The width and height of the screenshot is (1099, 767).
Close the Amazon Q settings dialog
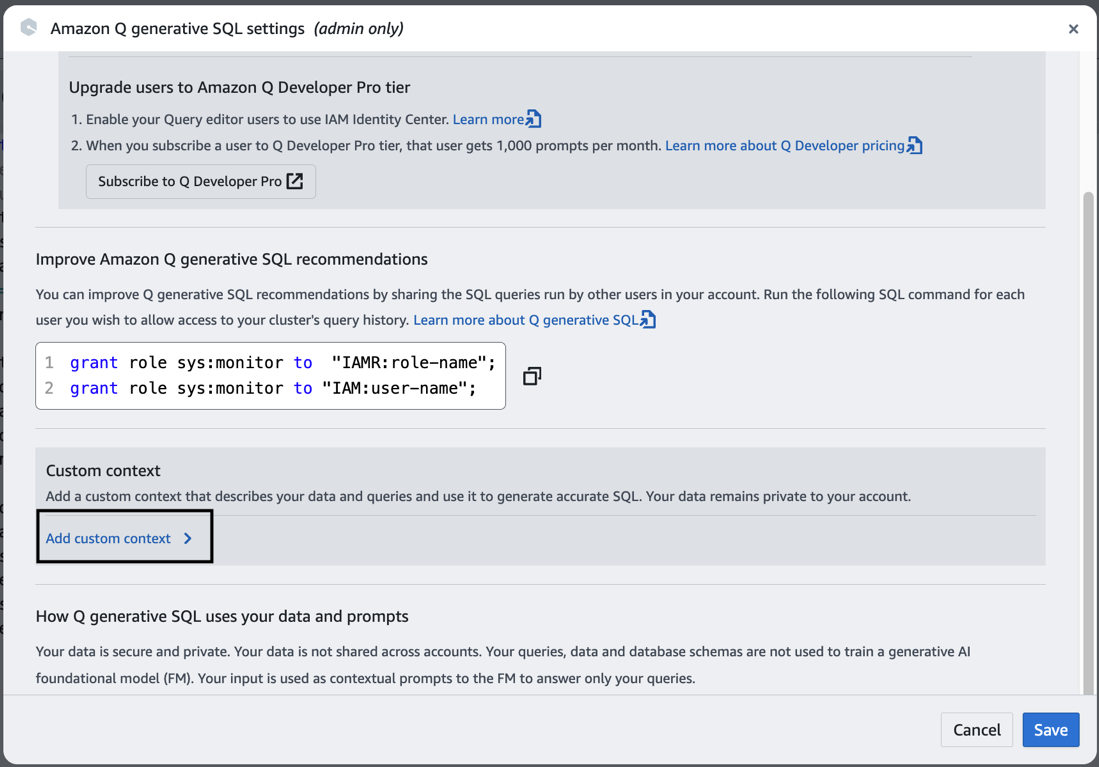point(1073,29)
